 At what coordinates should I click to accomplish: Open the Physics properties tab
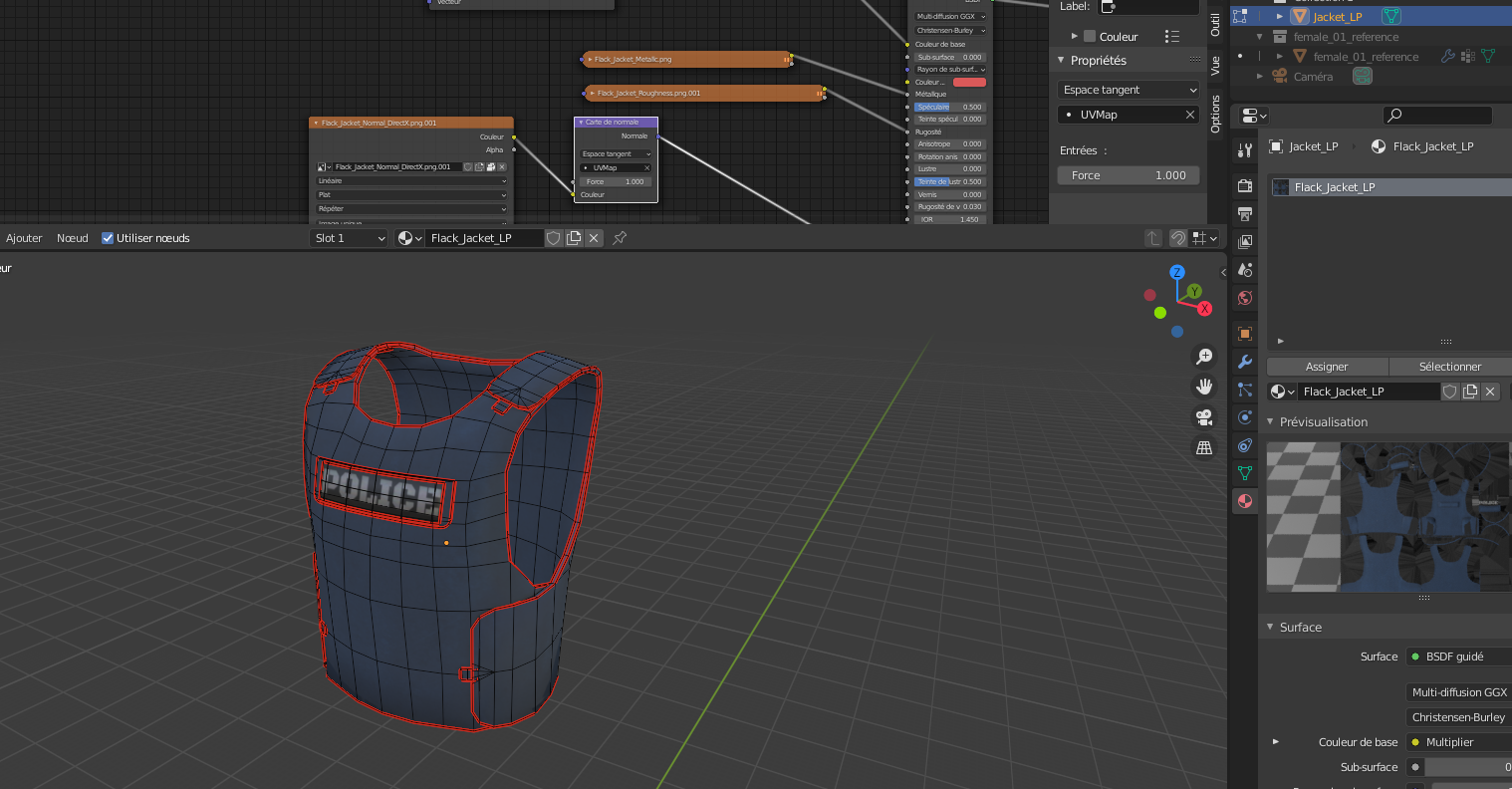[1245, 416]
